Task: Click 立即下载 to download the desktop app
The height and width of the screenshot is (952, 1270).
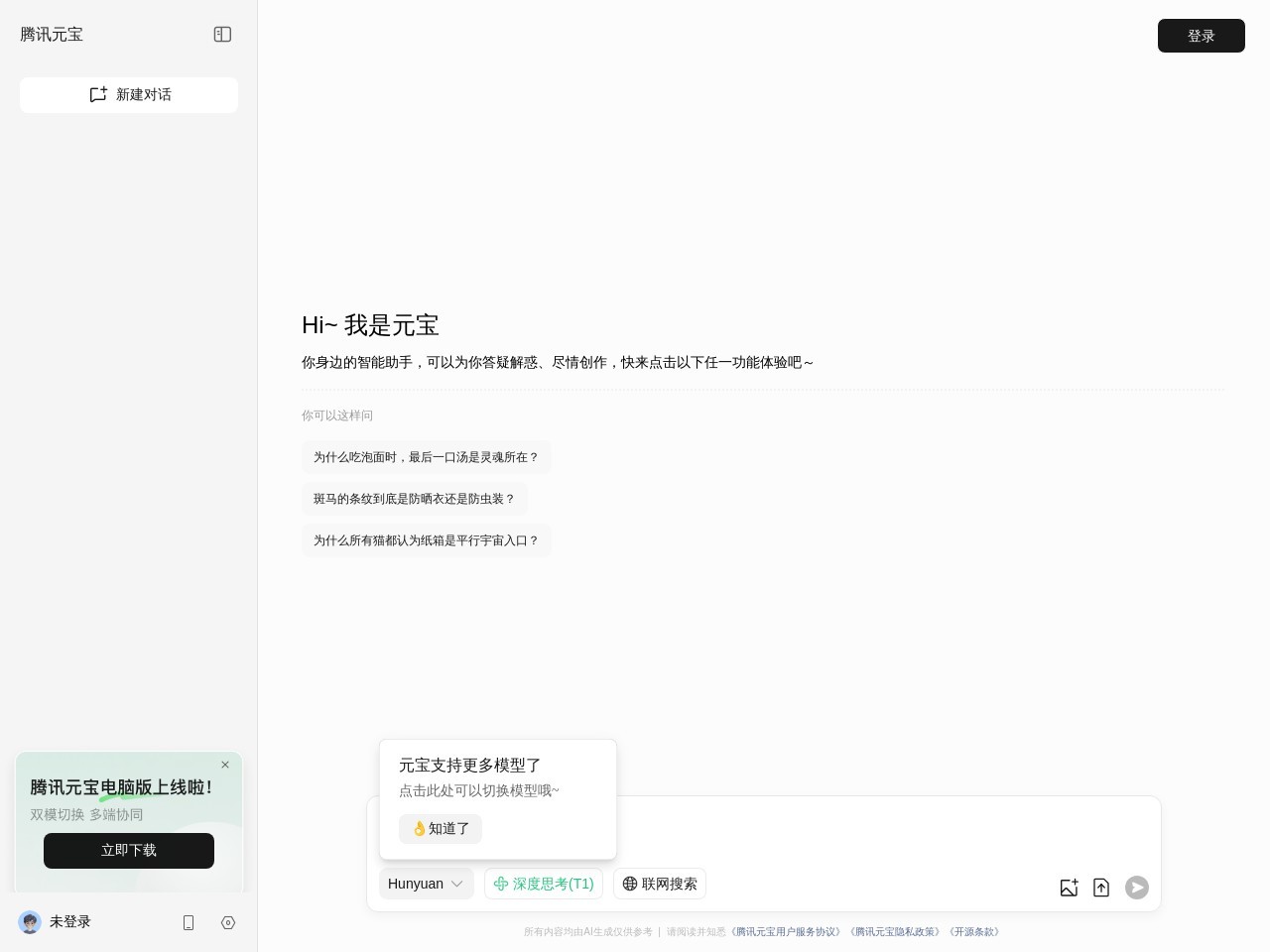Action: pos(129,851)
